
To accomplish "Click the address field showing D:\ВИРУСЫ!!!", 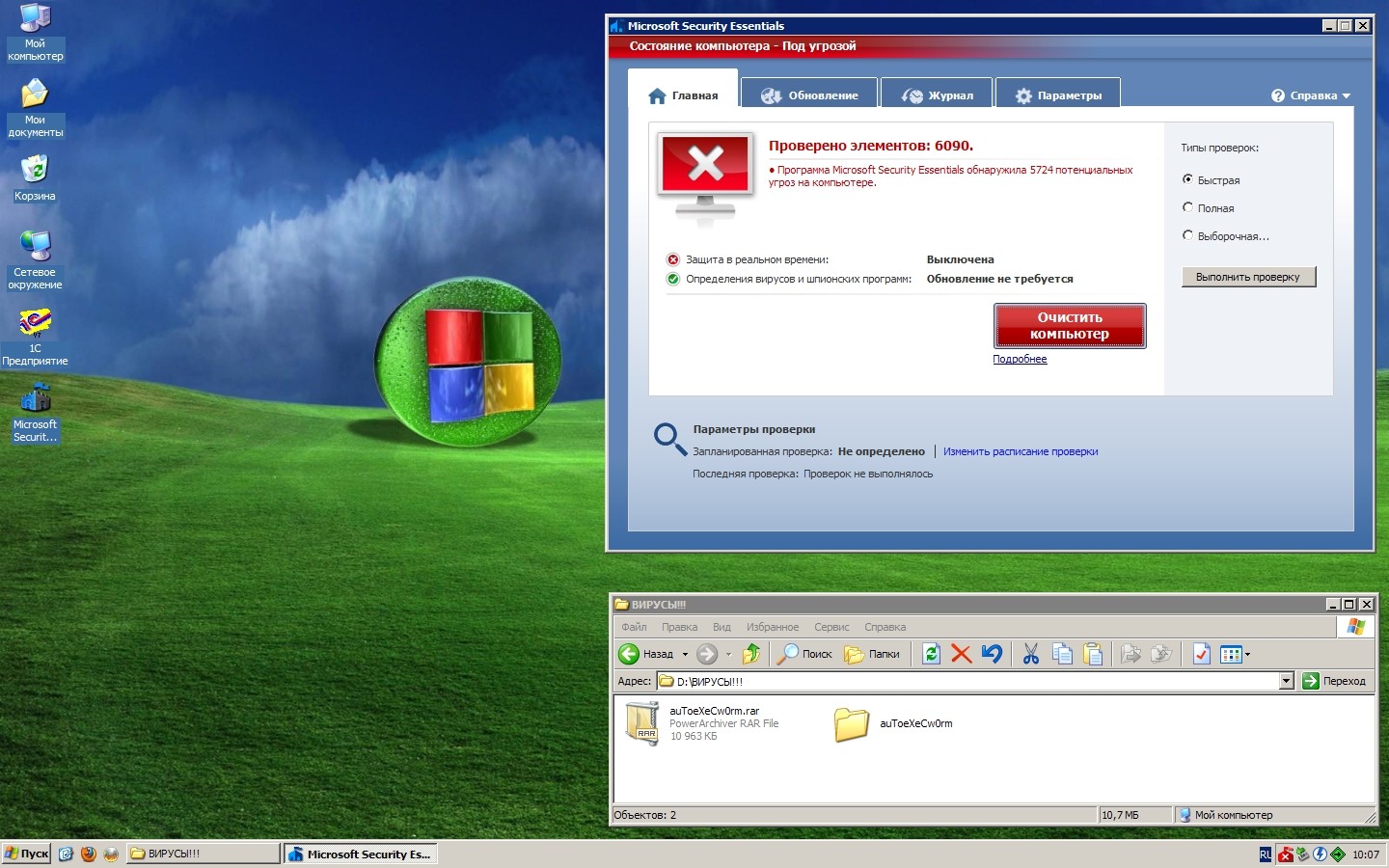I will (x=965, y=681).
